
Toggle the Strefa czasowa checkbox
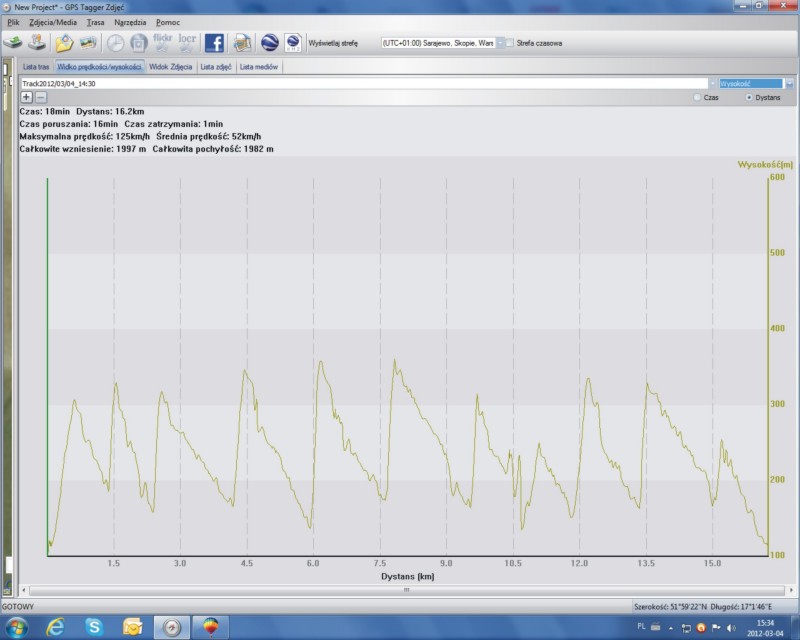tap(510, 43)
